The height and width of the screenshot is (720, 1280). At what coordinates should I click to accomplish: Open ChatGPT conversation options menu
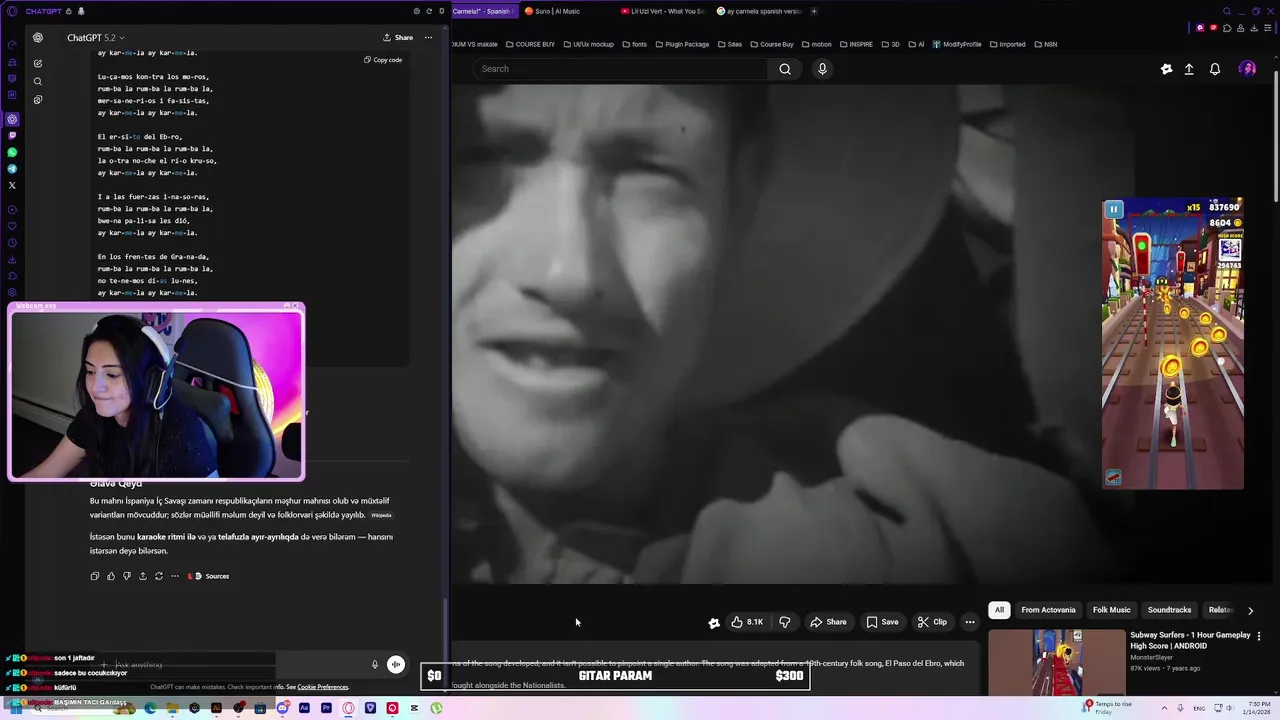coord(428,38)
